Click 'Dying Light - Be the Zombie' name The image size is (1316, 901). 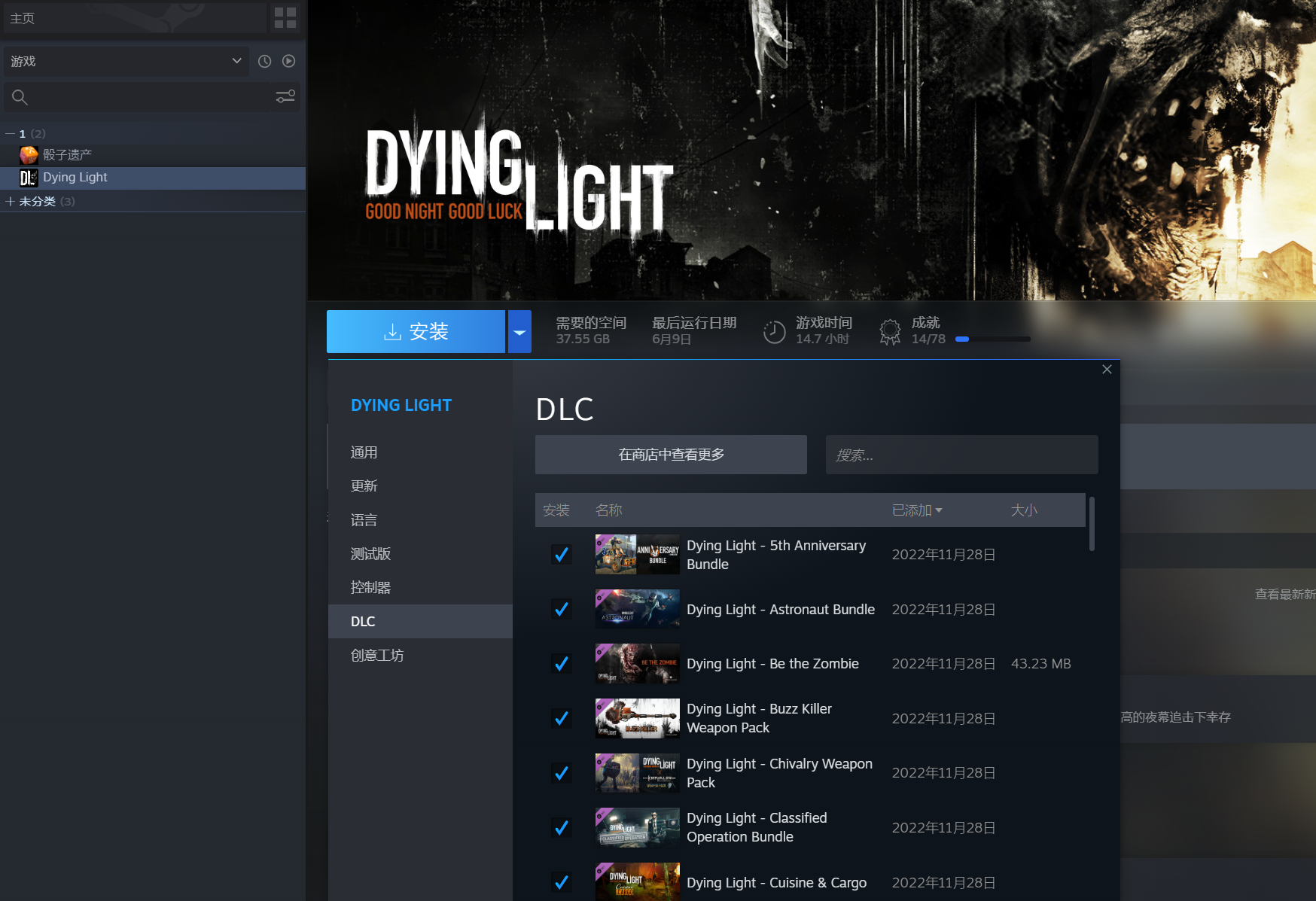772,664
